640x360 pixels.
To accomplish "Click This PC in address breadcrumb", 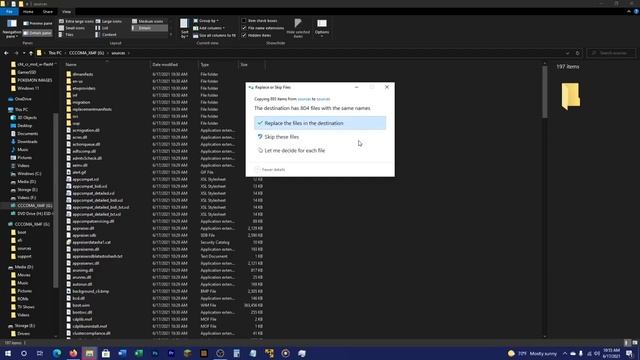I will pyautogui.click(x=55, y=53).
